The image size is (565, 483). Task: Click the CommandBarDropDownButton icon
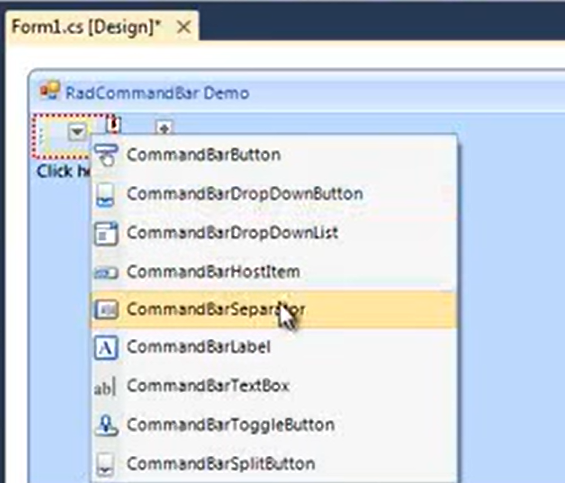[105, 195]
